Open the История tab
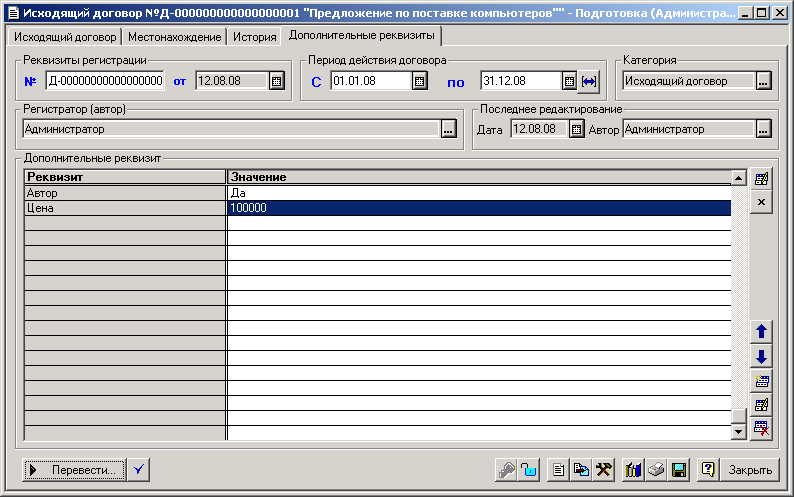 [254, 37]
